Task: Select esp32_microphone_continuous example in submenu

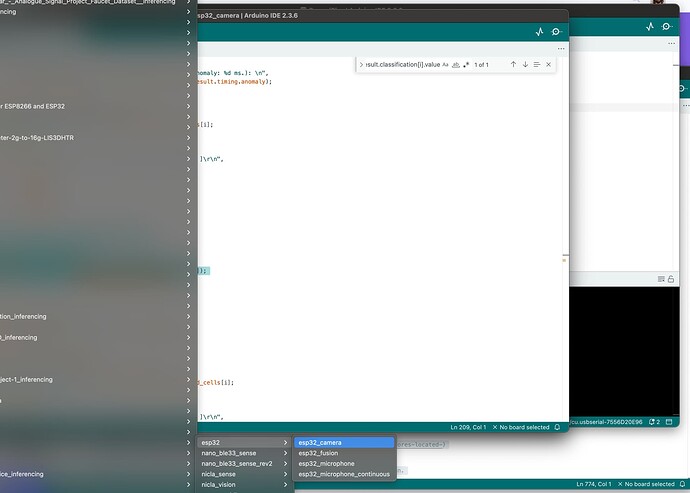Action: pos(344,474)
